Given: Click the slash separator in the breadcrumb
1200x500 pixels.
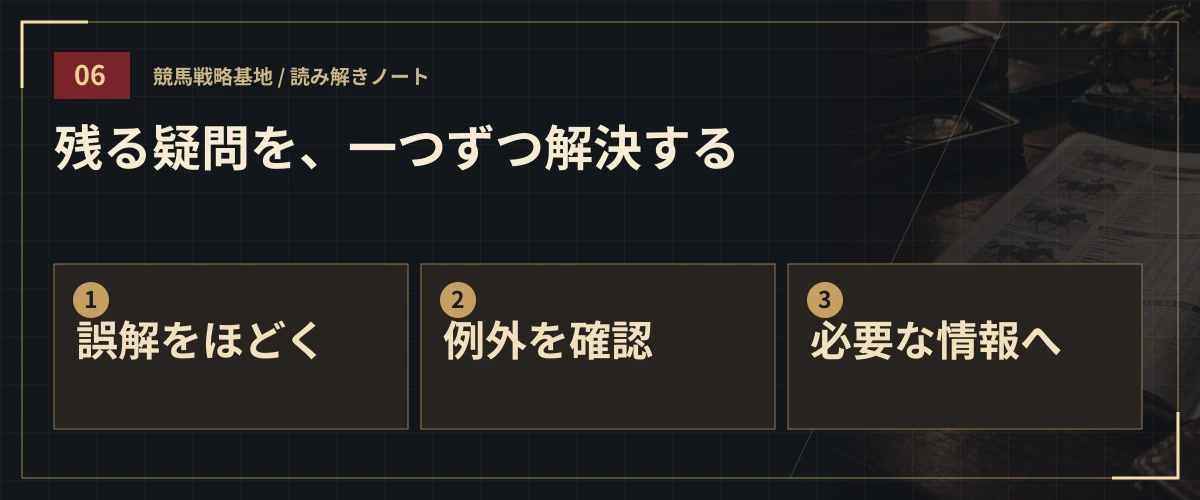Looking at the screenshot, I should 281,77.
